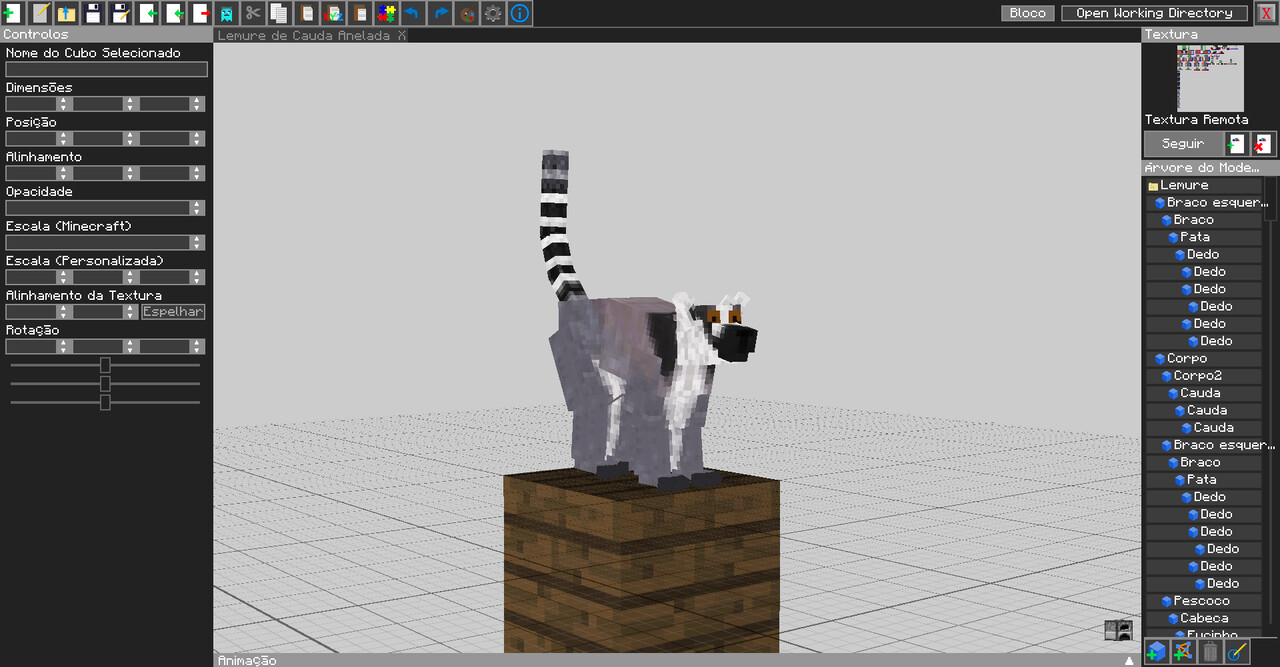Click the Copy icon in the toolbar
This screenshot has width=1280, height=667.
click(279, 13)
